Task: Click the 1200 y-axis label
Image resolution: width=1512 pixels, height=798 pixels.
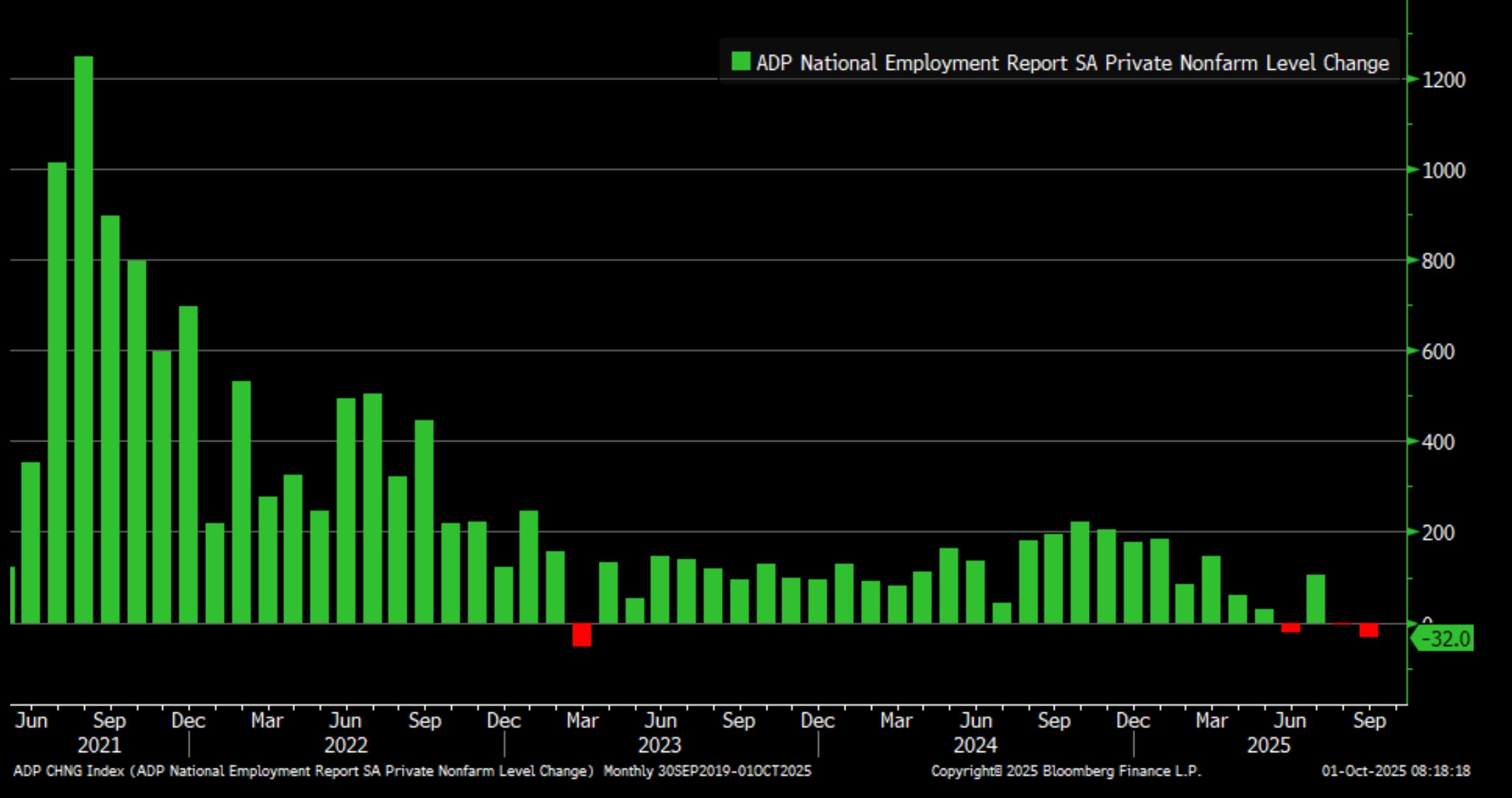Action: pos(1444,81)
